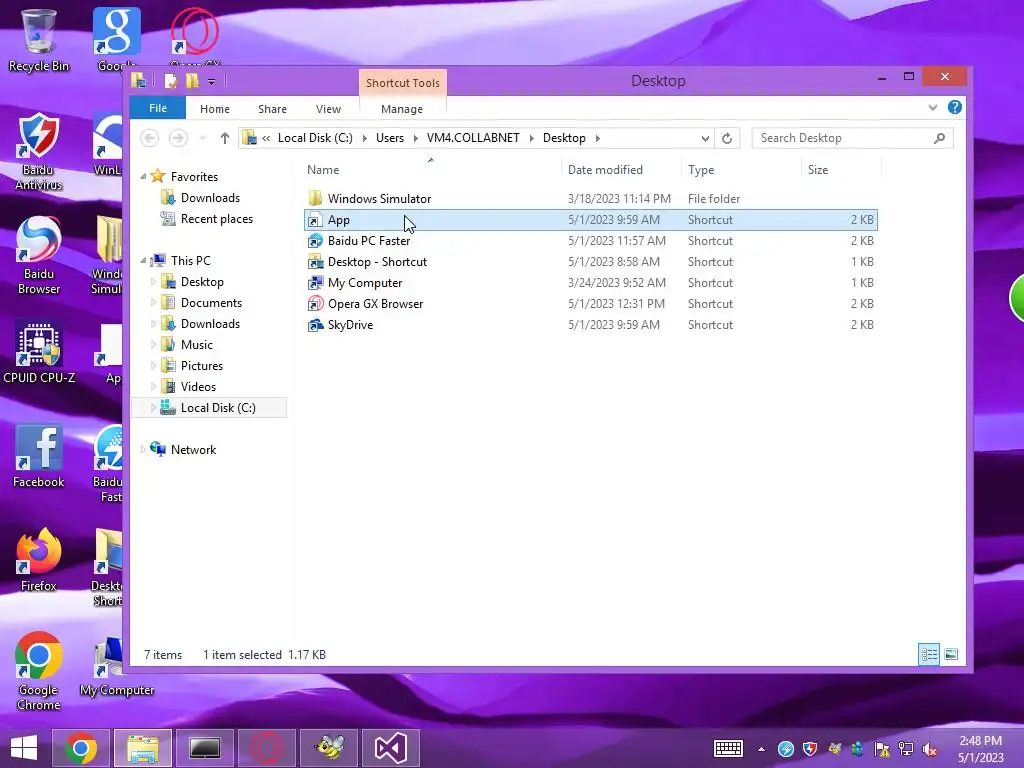The height and width of the screenshot is (768, 1024).
Task: Click the Explorer Help question mark icon
Action: click(x=954, y=107)
